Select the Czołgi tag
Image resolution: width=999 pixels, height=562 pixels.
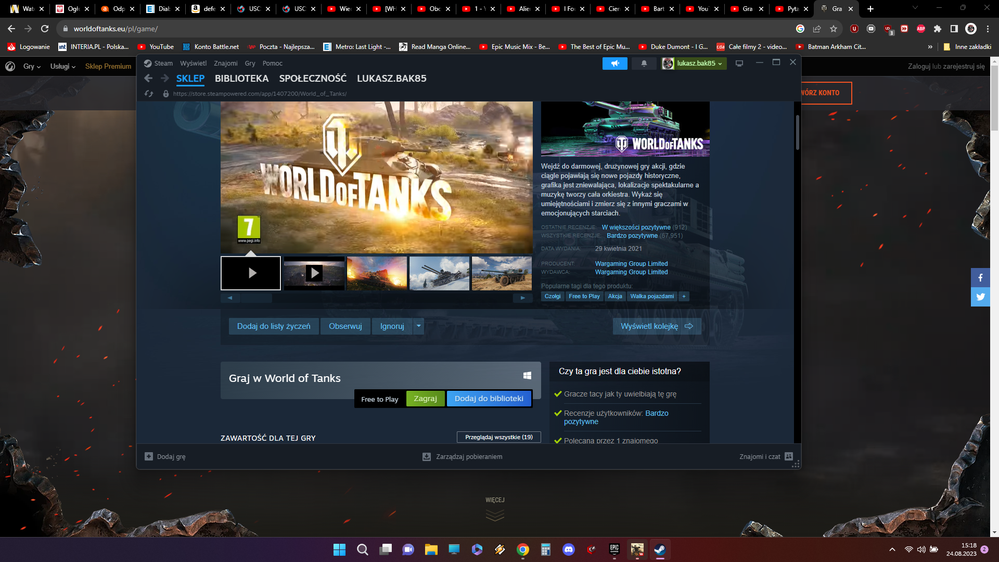[552, 296]
